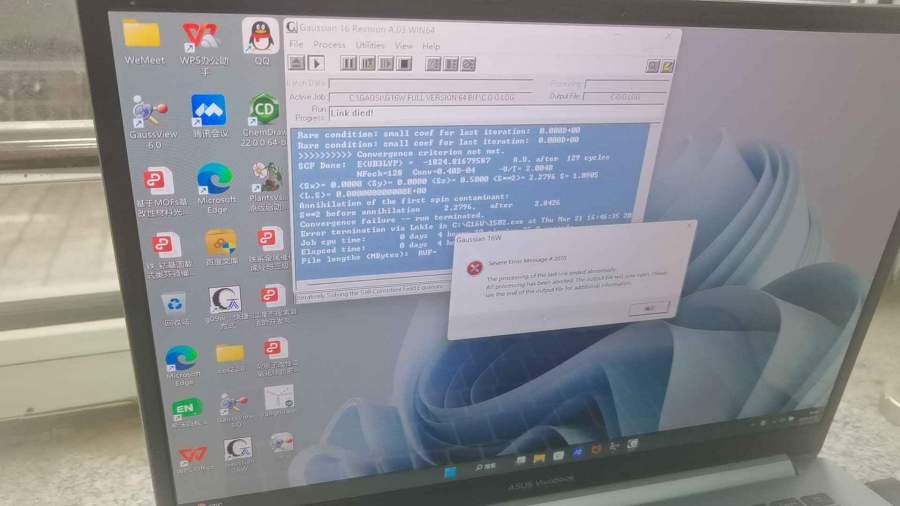Open the MOFs presentation file on desktop
Image resolution: width=900 pixels, height=506 pixels.
pyautogui.click(x=160, y=192)
